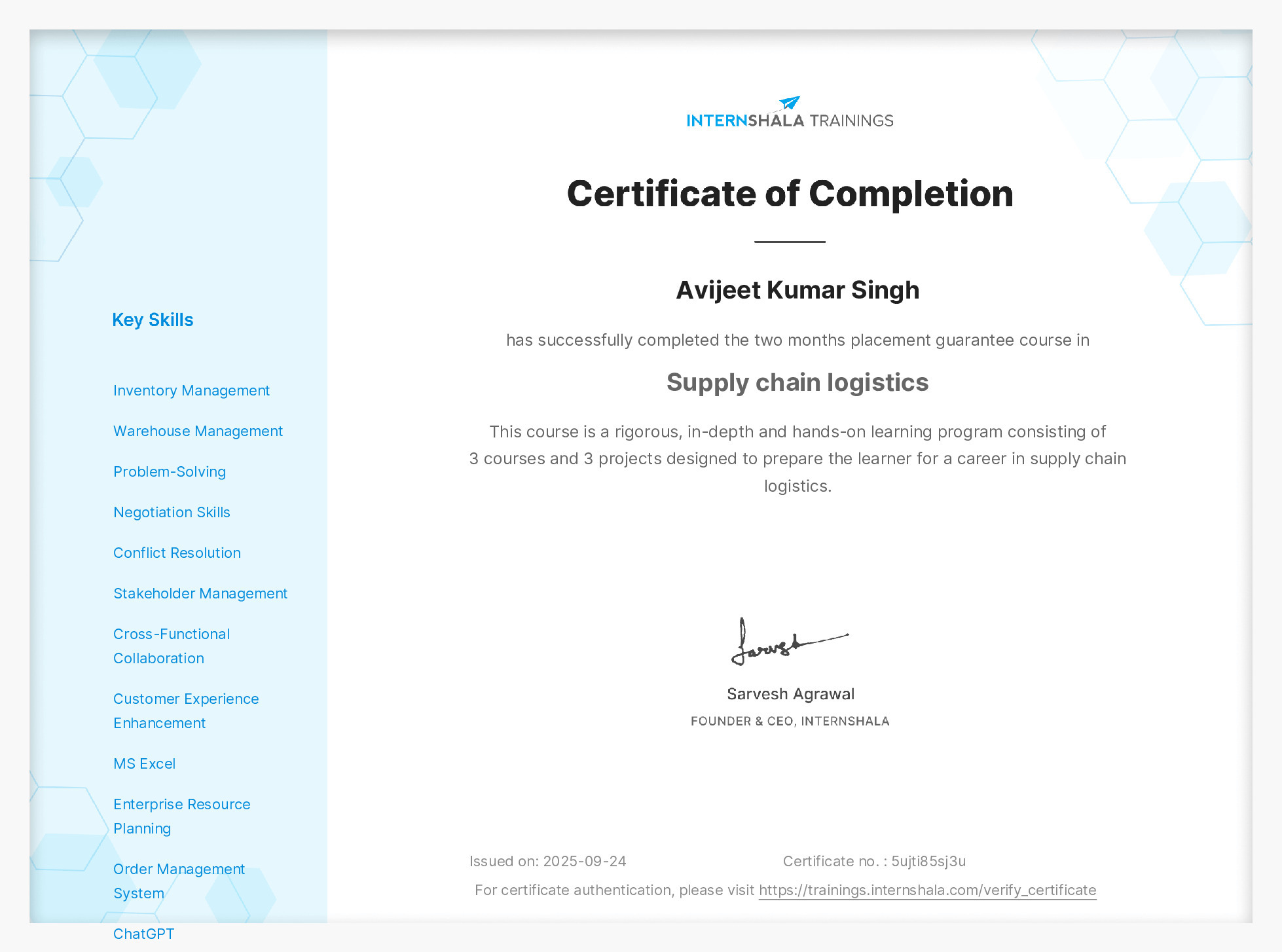Image resolution: width=1282 pixels, height=952 pixels.
Task: Select 'Warehouse Management' skill
Action: pos(198,431)
